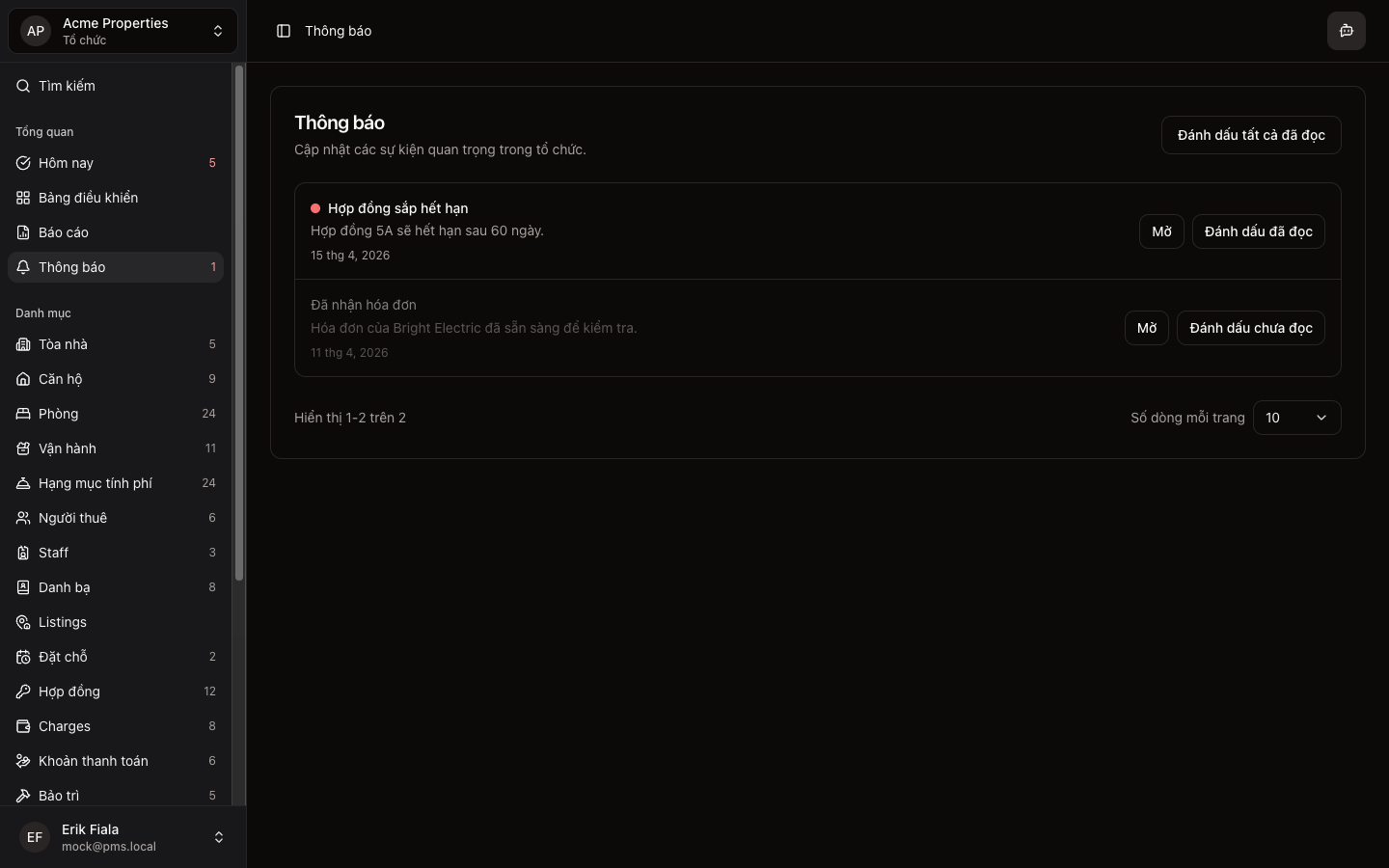Mark the invoice notification as unread
The image size is (1389, 868).
(x=1250, y=328)
